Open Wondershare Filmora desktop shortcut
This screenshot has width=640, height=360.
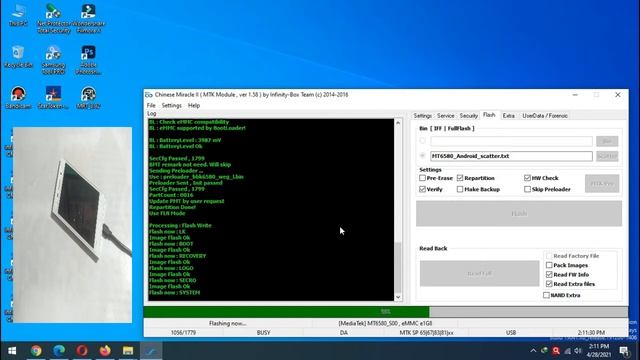point(89,18)
